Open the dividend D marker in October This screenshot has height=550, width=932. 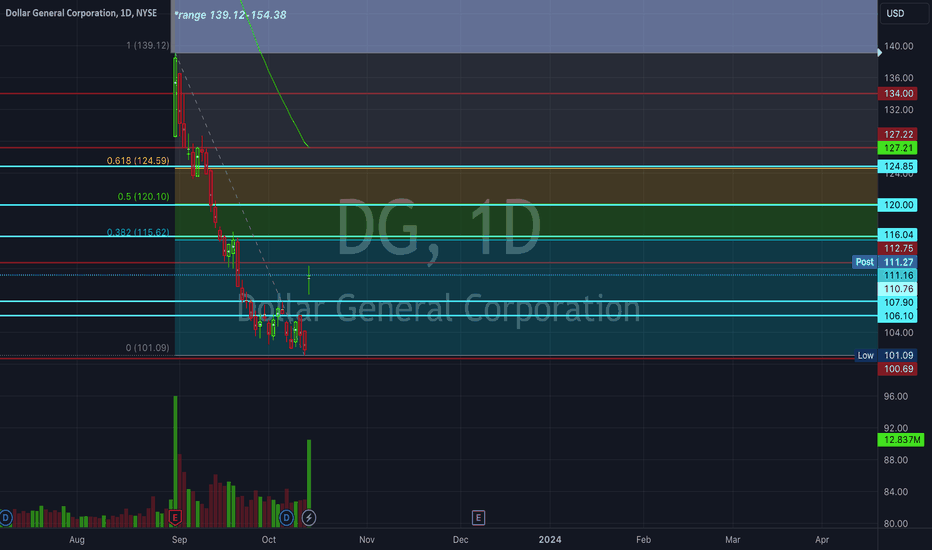[286, 518]
